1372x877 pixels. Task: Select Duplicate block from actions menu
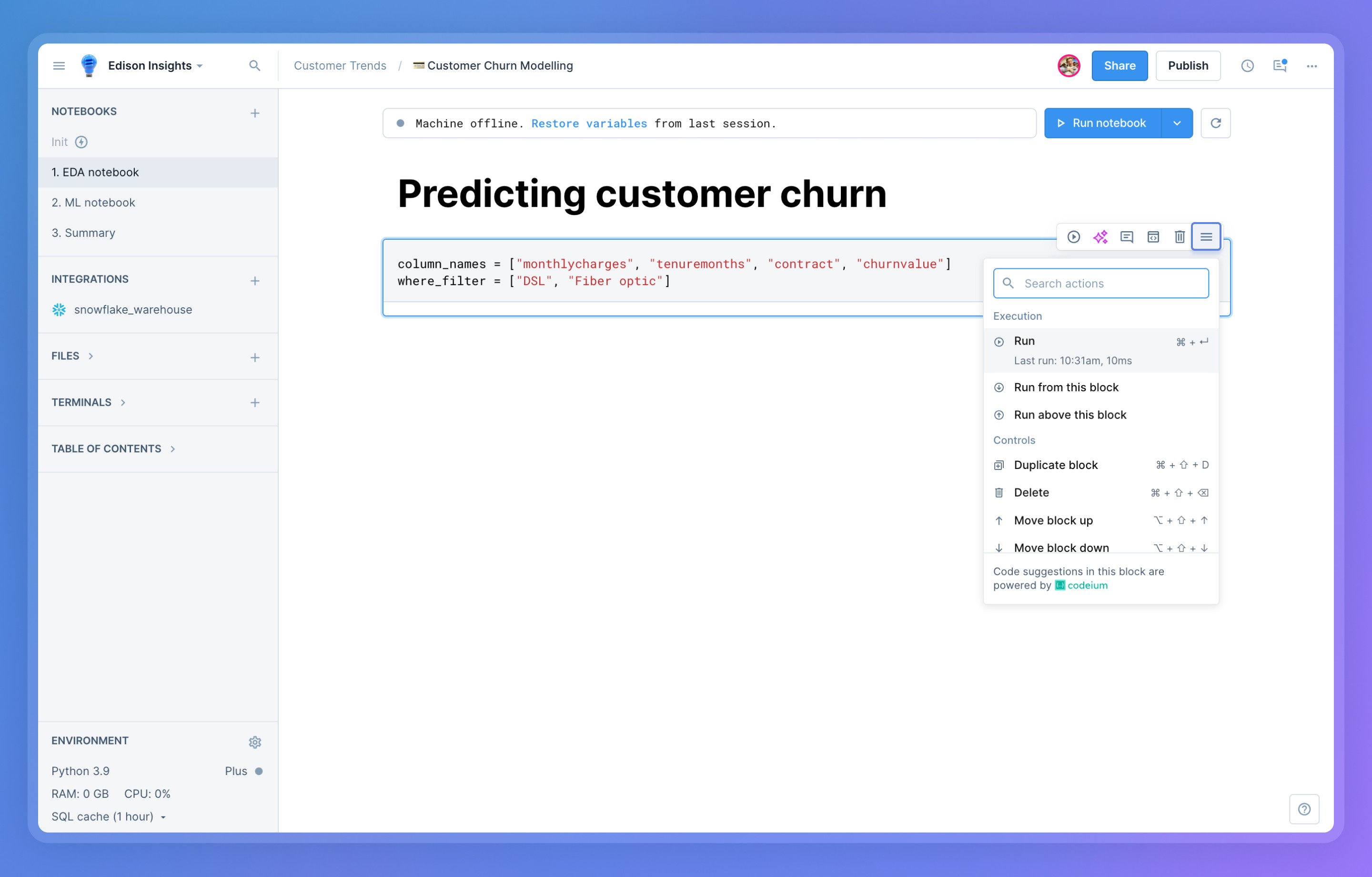coord(1055,465)
